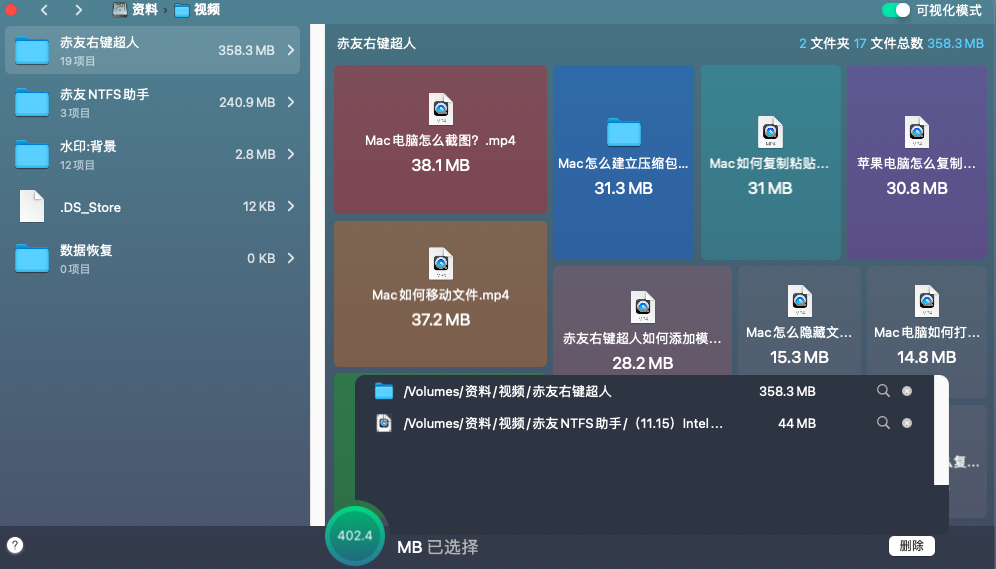Click the 2 文件夹 count text
The height and width of the screenshot is (569, 996).
coord(824,43)
